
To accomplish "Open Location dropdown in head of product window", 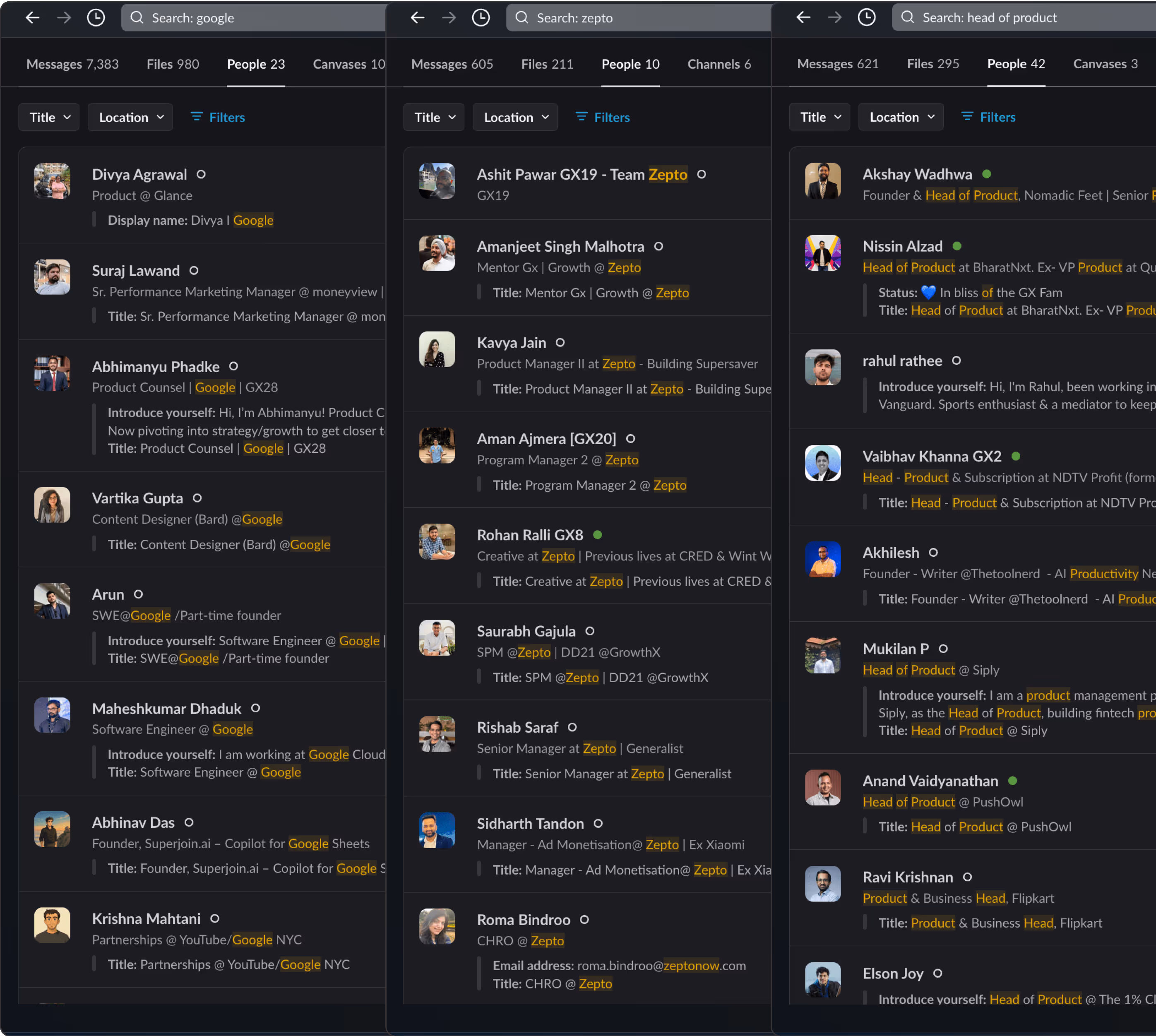I will (901, 117).
